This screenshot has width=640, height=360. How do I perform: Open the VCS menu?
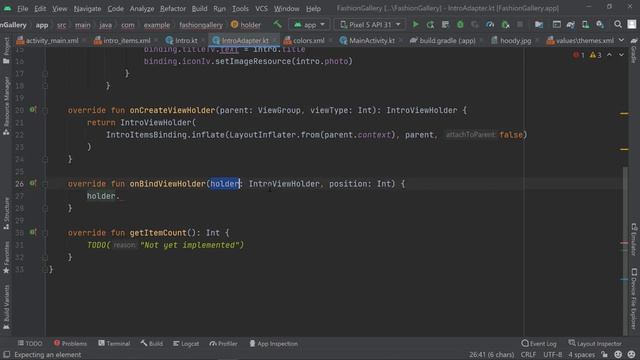(x=261, y=9)
